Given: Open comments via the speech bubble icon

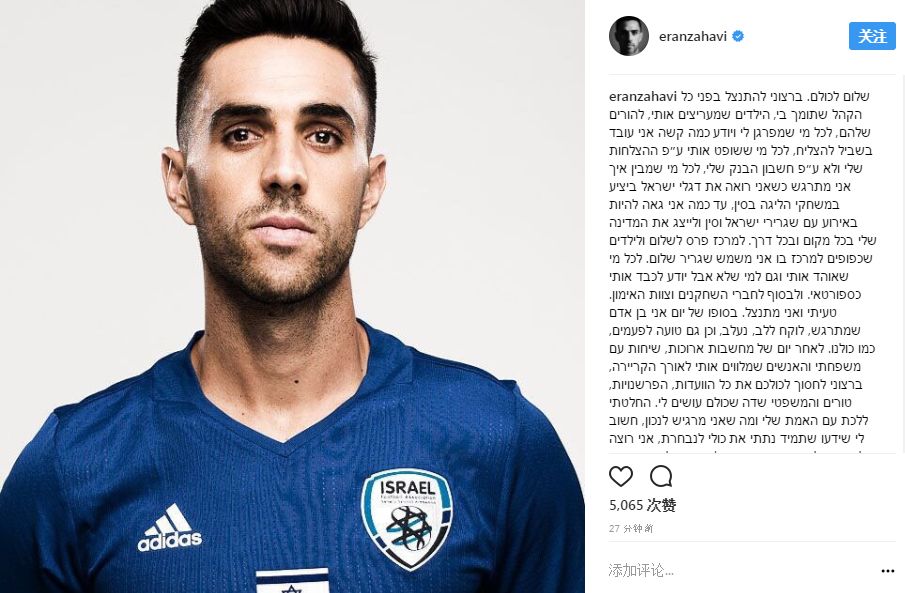Looking at the screenshot, I should 661,476.
